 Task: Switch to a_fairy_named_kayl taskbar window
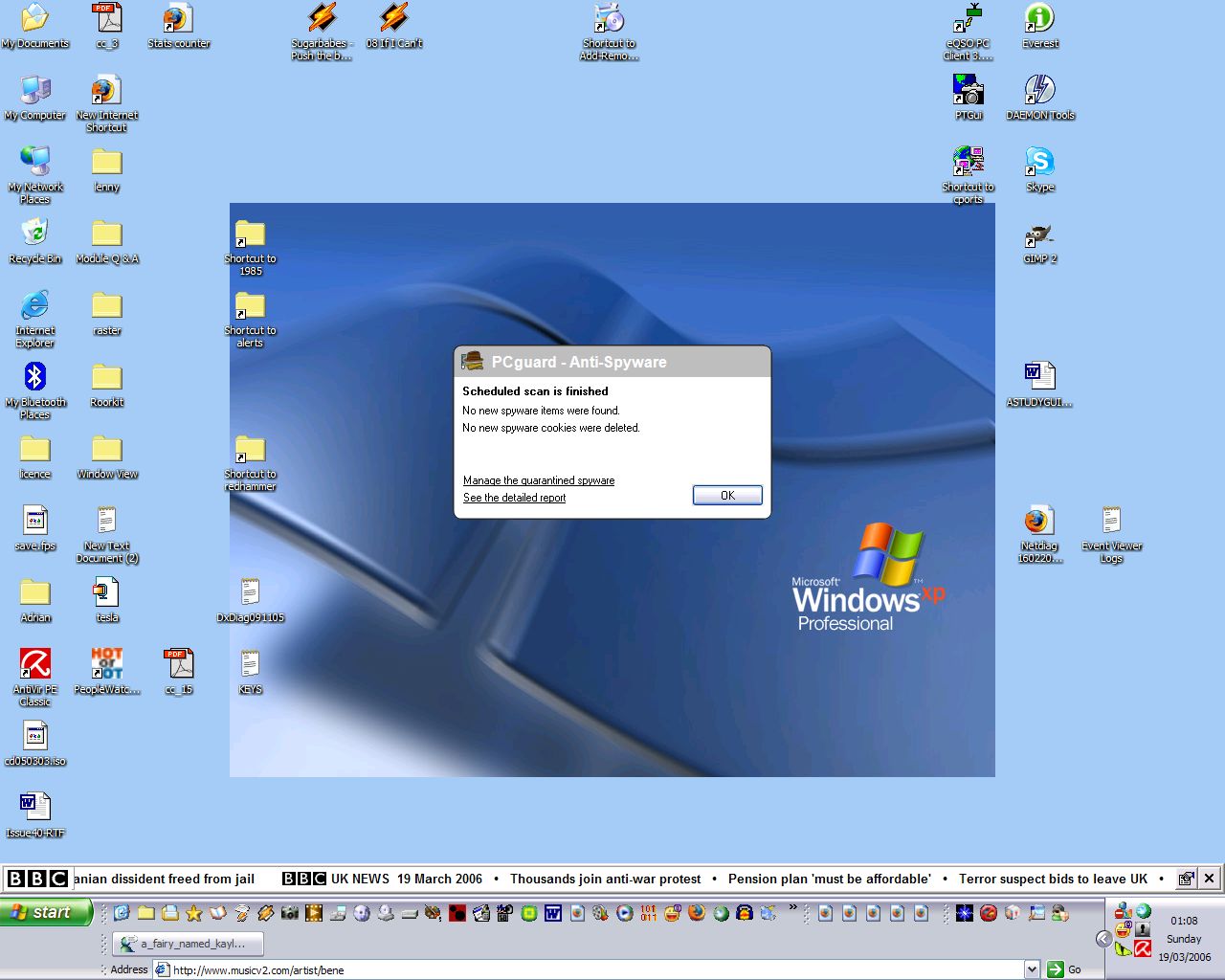[x=188, y=944]
